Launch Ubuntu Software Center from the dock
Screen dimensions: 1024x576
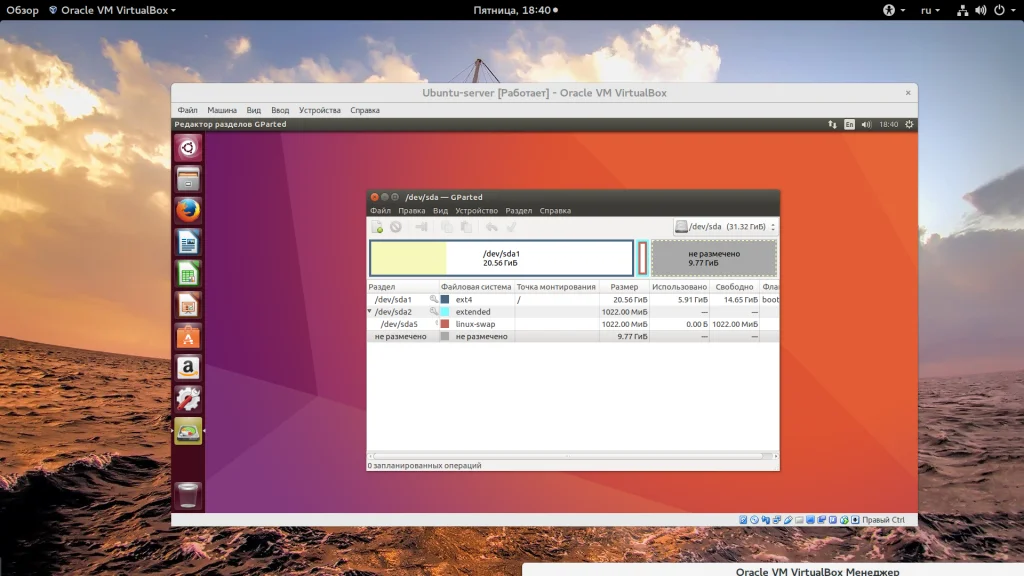pyautogui.click(x=188, y=337)
